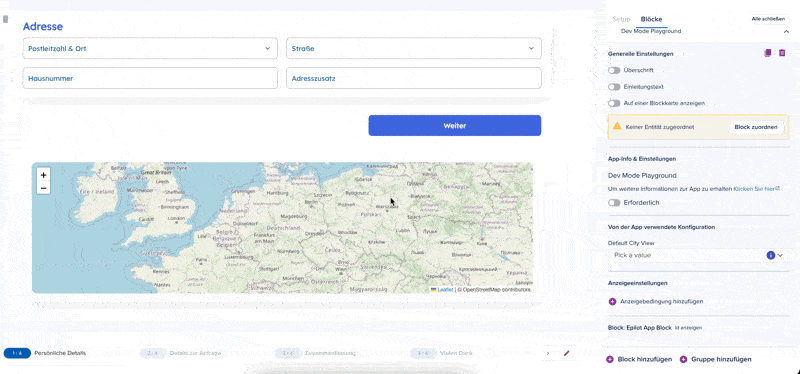This screenshot has width=800, height=374.
Task: Click Generelle Einstellungen heading
Action: point(641,54)
